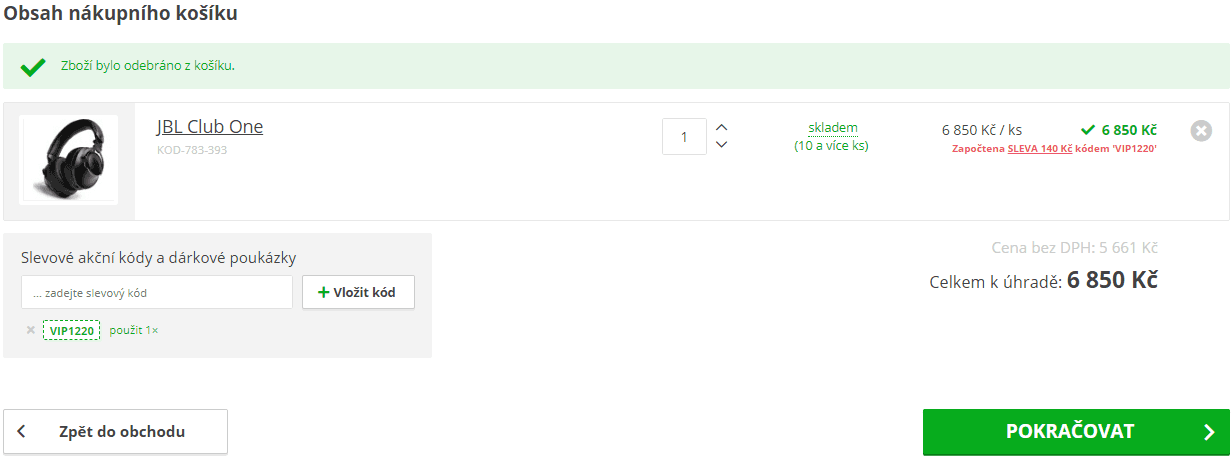The image size is (1232, 457).
Task: Click the Celkem k úhradě total amount
Action: pos(1112,281)
